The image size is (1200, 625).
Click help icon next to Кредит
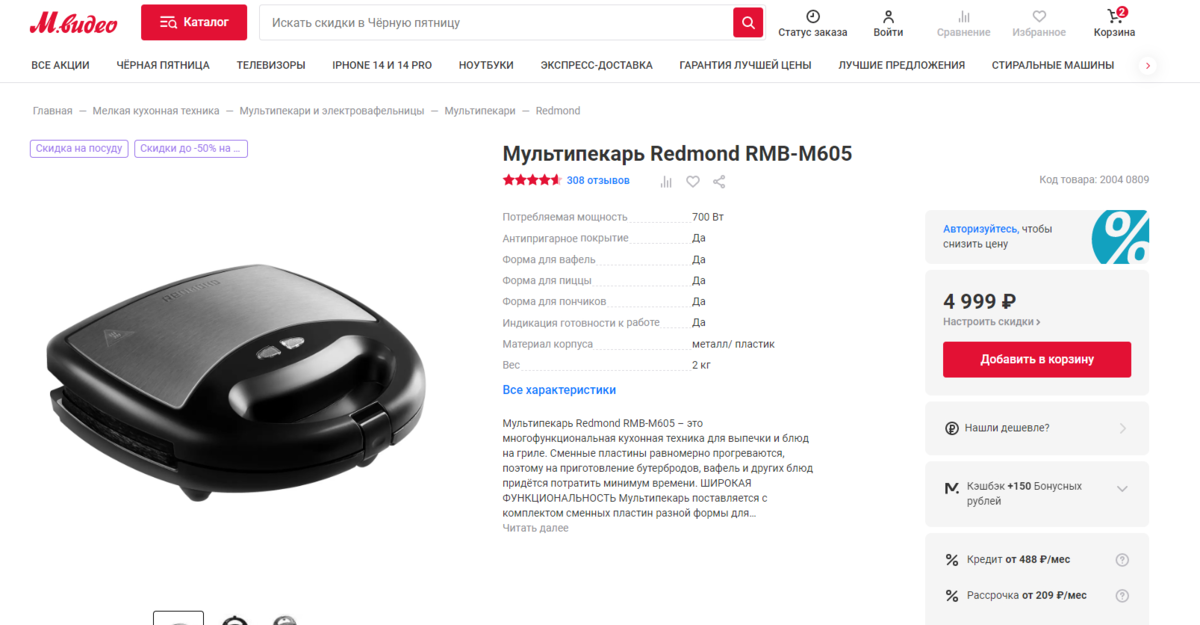1122,560
